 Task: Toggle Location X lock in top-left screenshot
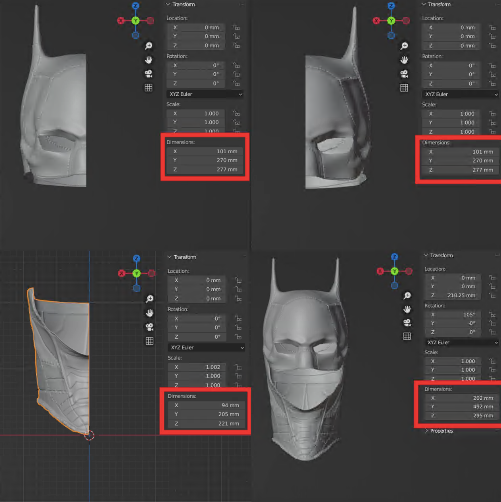pyautogui.click(x=236, y=27)
